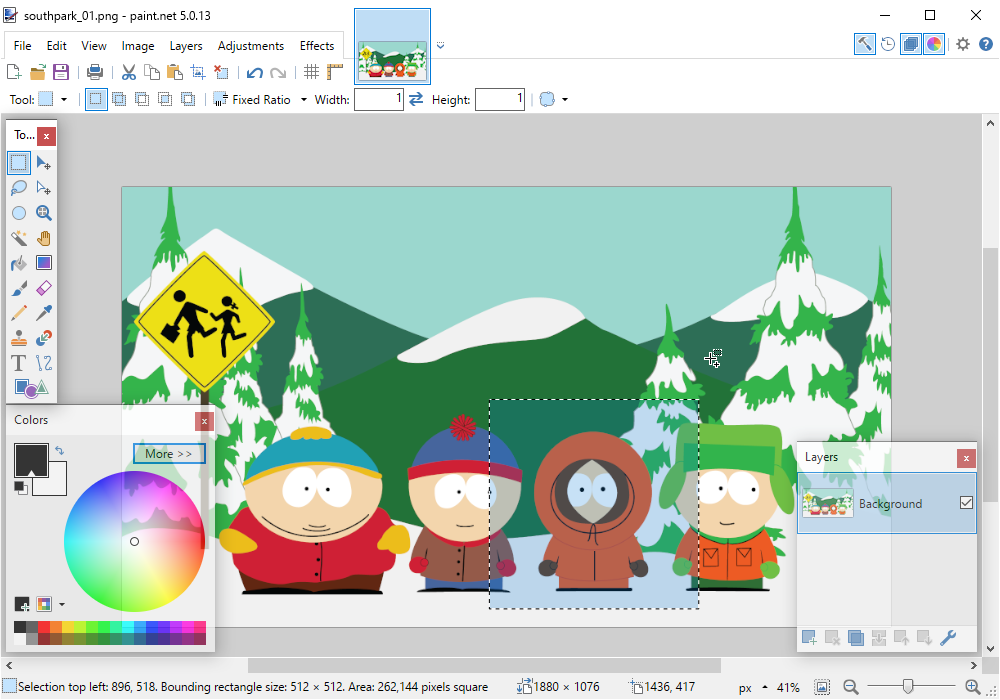This screenshot has height=700, width=1000.
Task: Click the Print icon
Action: pyautogui.click(x=95, y=72)
